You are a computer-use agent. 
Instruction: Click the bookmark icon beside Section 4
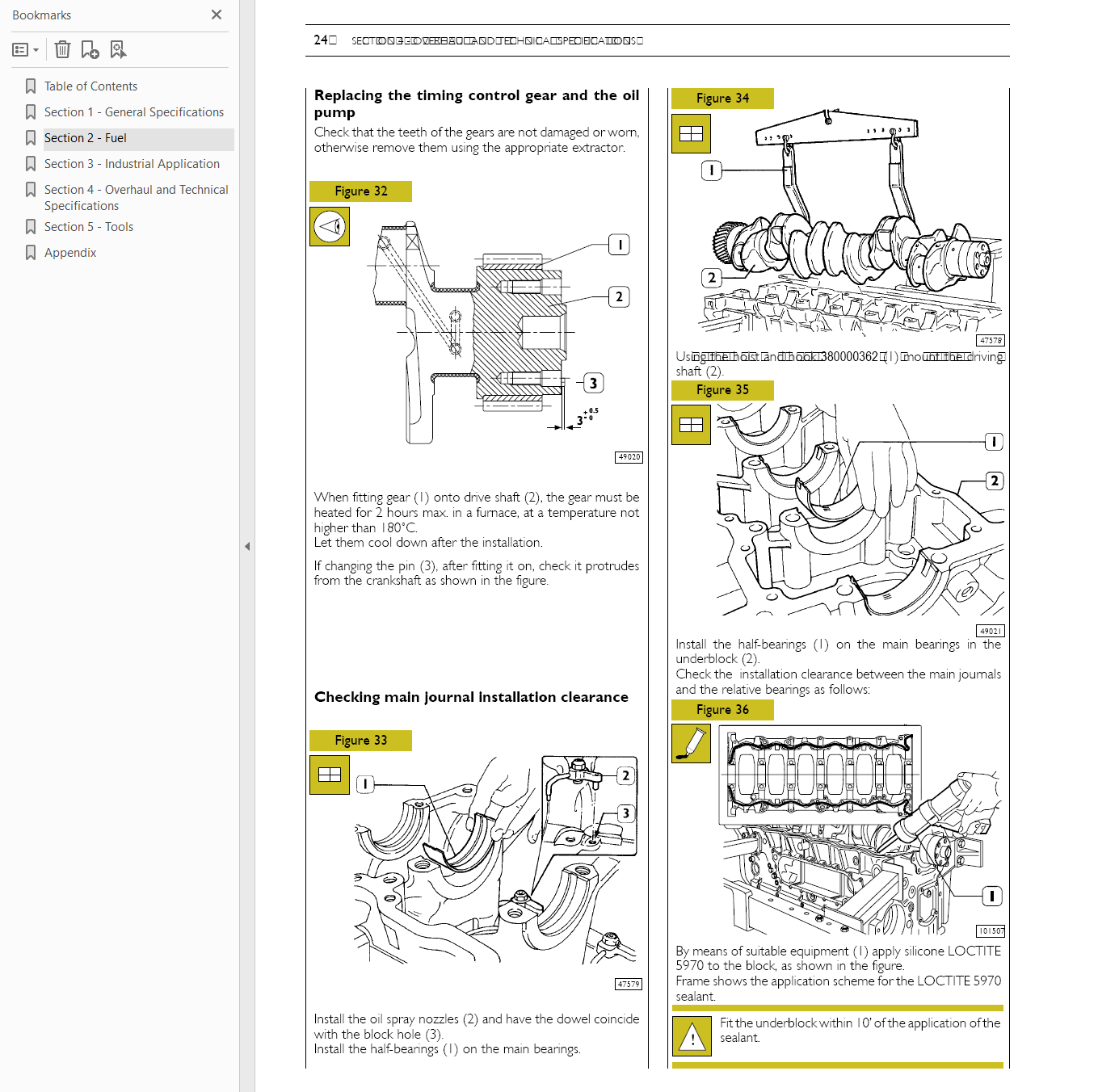click(31, 190)
